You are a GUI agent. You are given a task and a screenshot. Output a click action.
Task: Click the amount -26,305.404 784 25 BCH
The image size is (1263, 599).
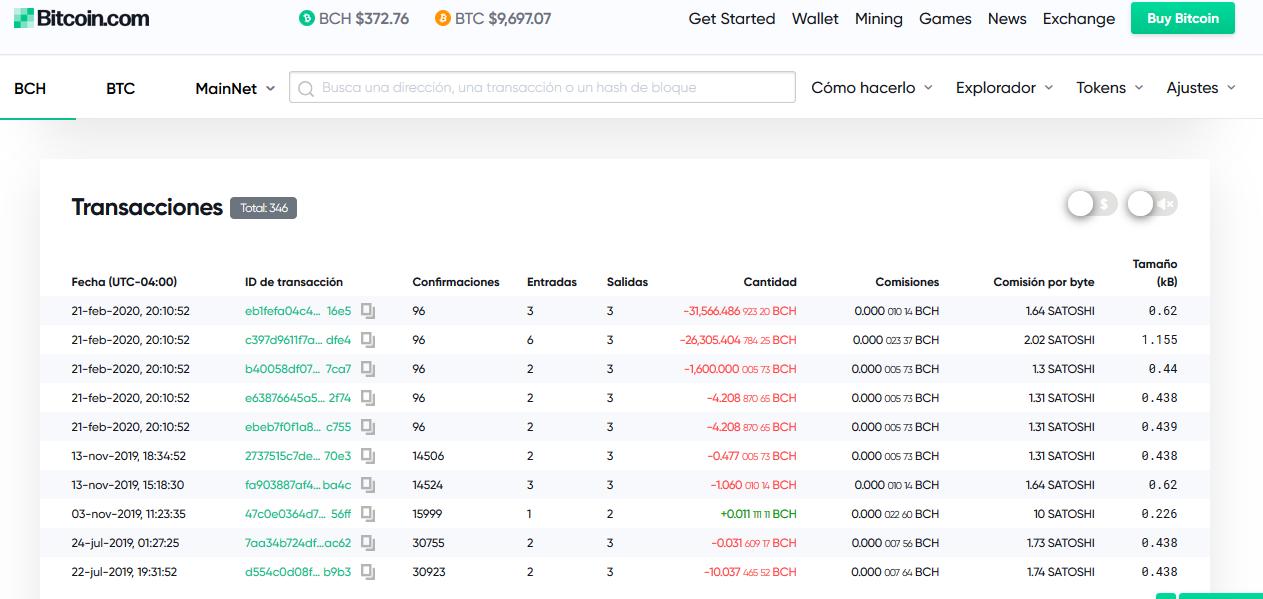pos(740,340)
